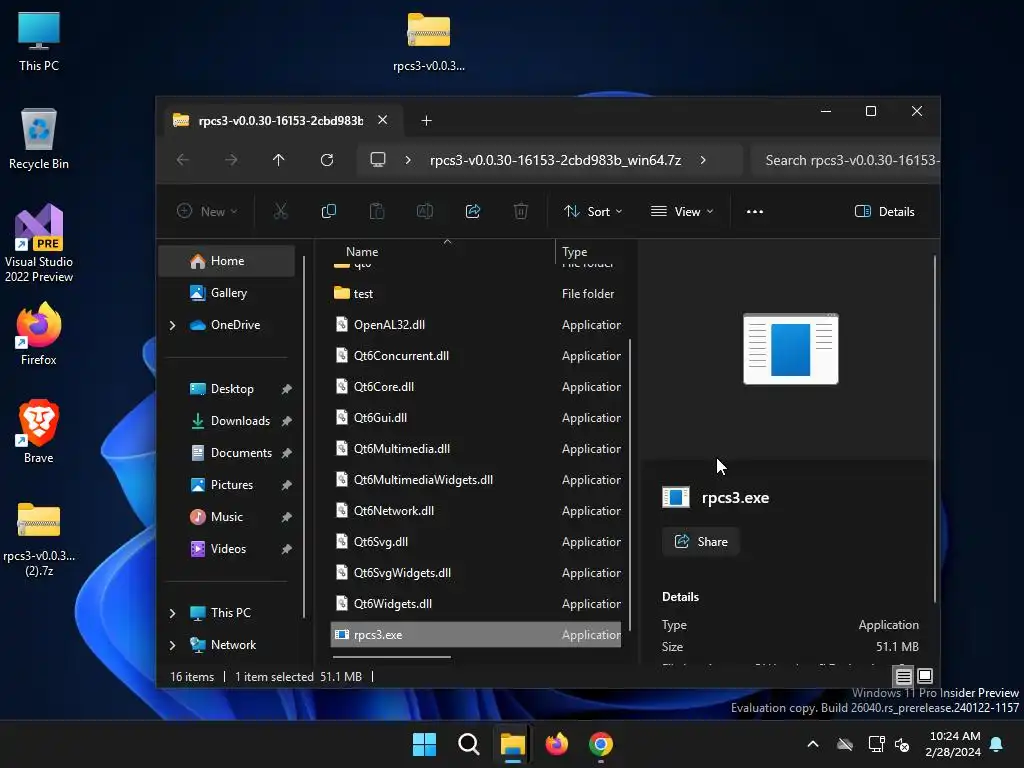1024x768 pixels.
Task: Open the Sort dropdown
Action: tap(593, 211)
